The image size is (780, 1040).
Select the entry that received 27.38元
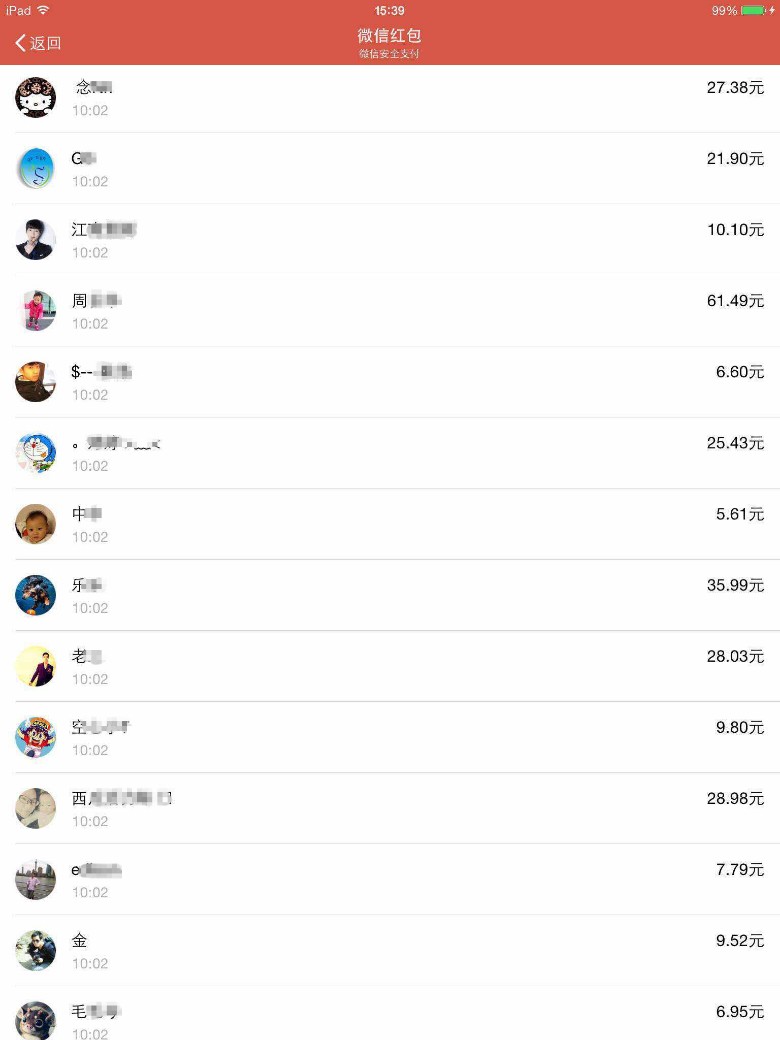pyautogui.click(x=390, y=98)
